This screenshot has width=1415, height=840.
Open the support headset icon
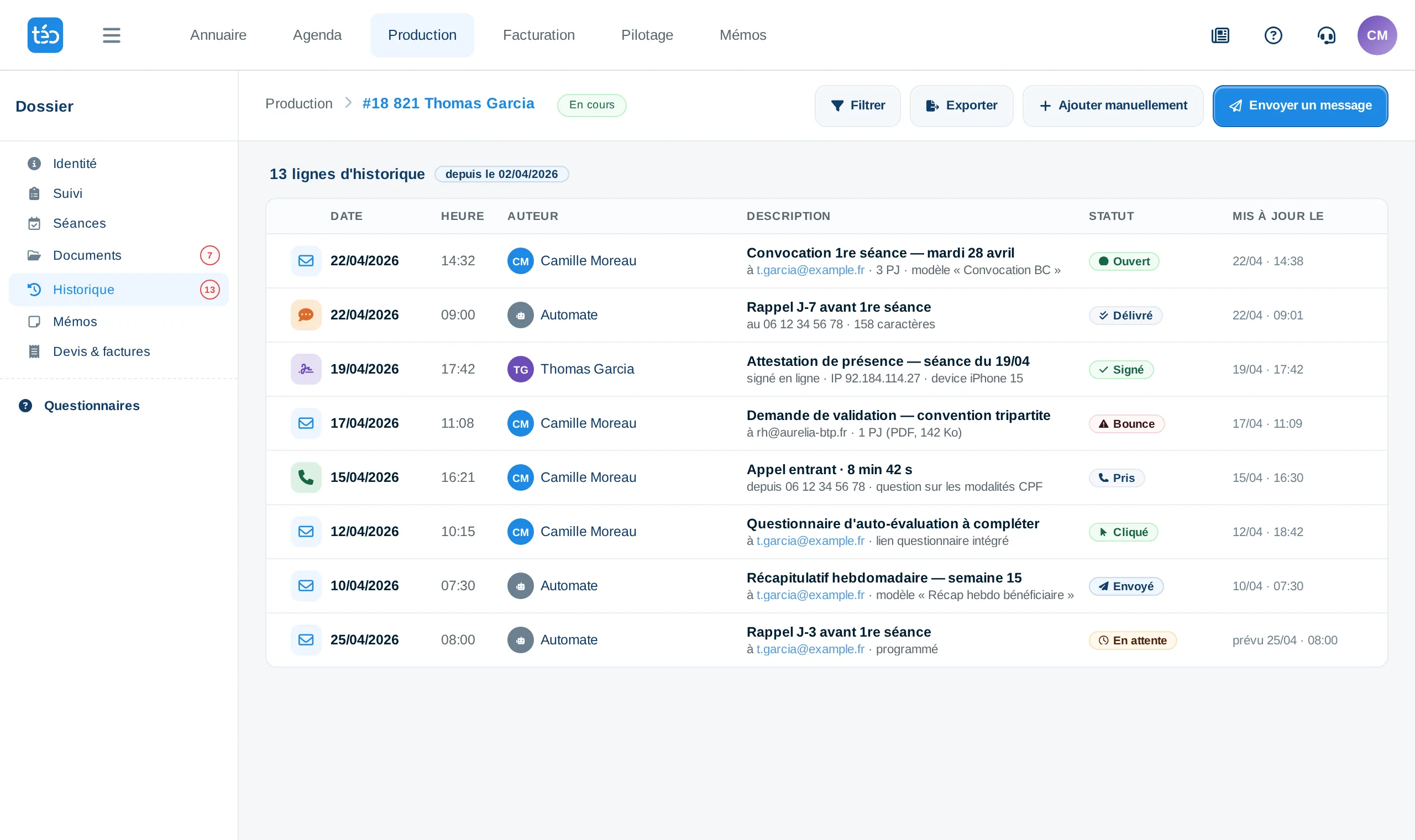[1327, 35]
